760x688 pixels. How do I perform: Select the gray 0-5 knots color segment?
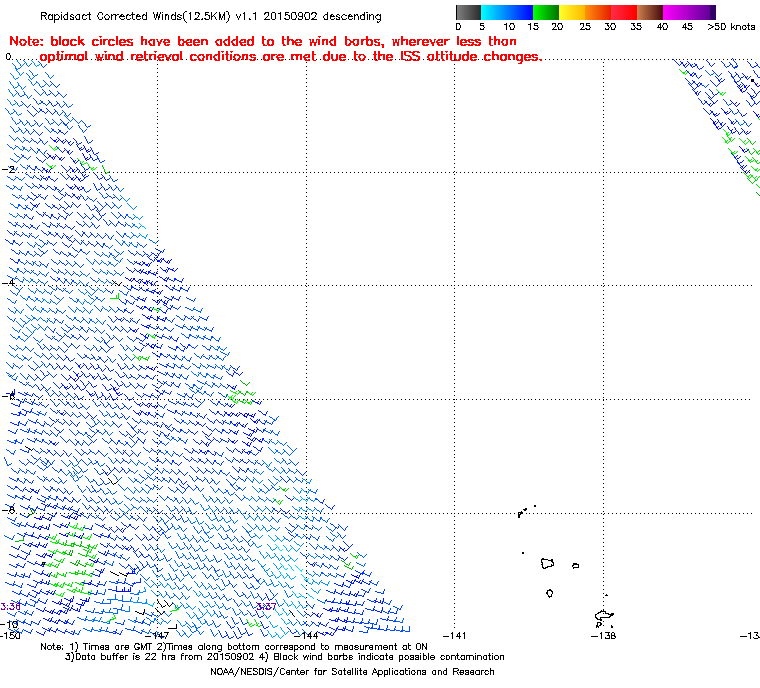468,12
